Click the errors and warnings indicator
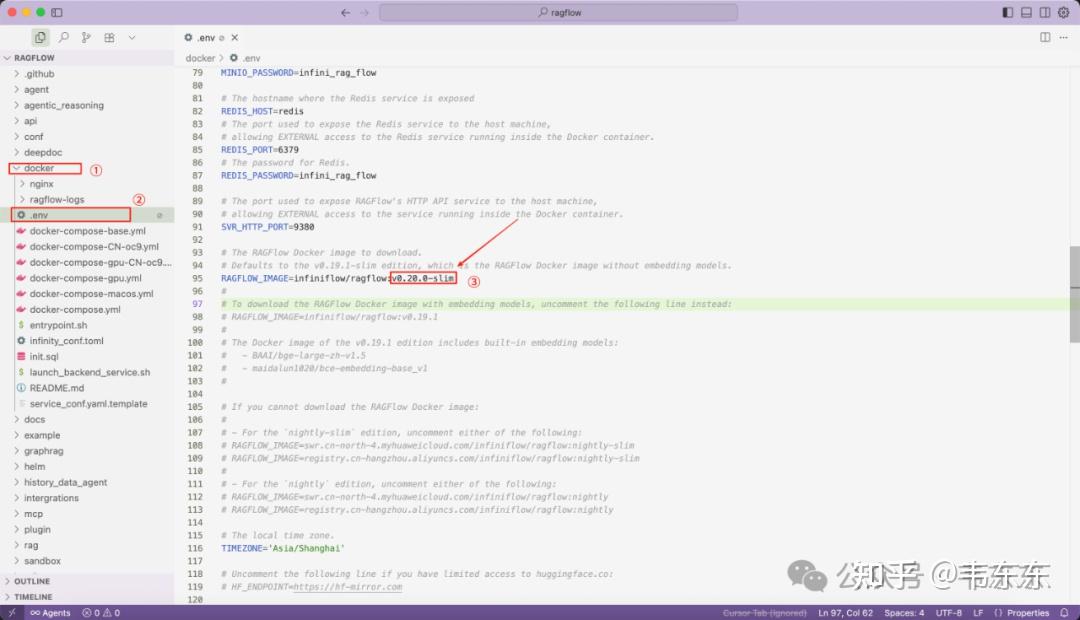This screenshot has width=1080, height=620. (x=100, y=612)
